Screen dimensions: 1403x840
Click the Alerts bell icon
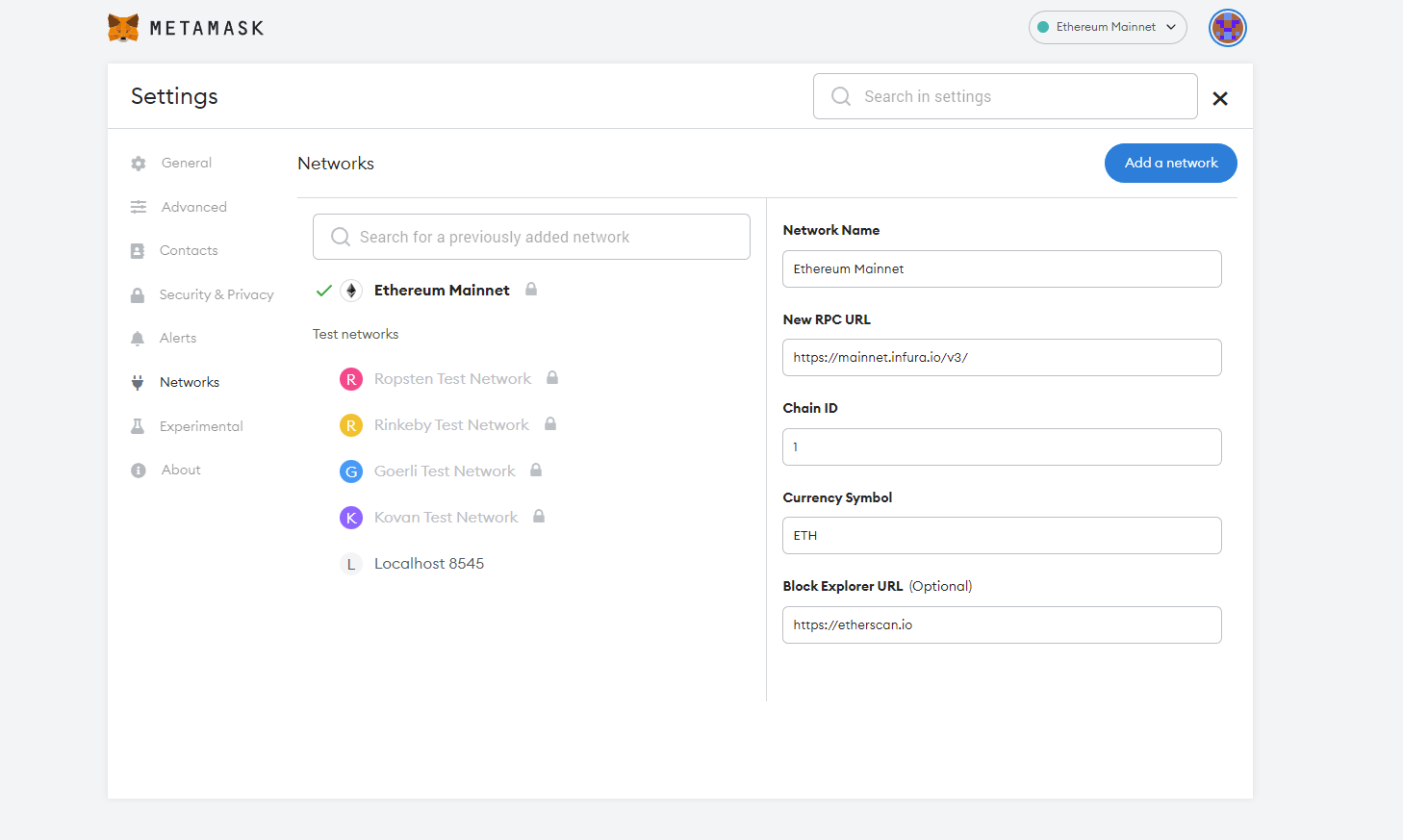tap(138, 339)
